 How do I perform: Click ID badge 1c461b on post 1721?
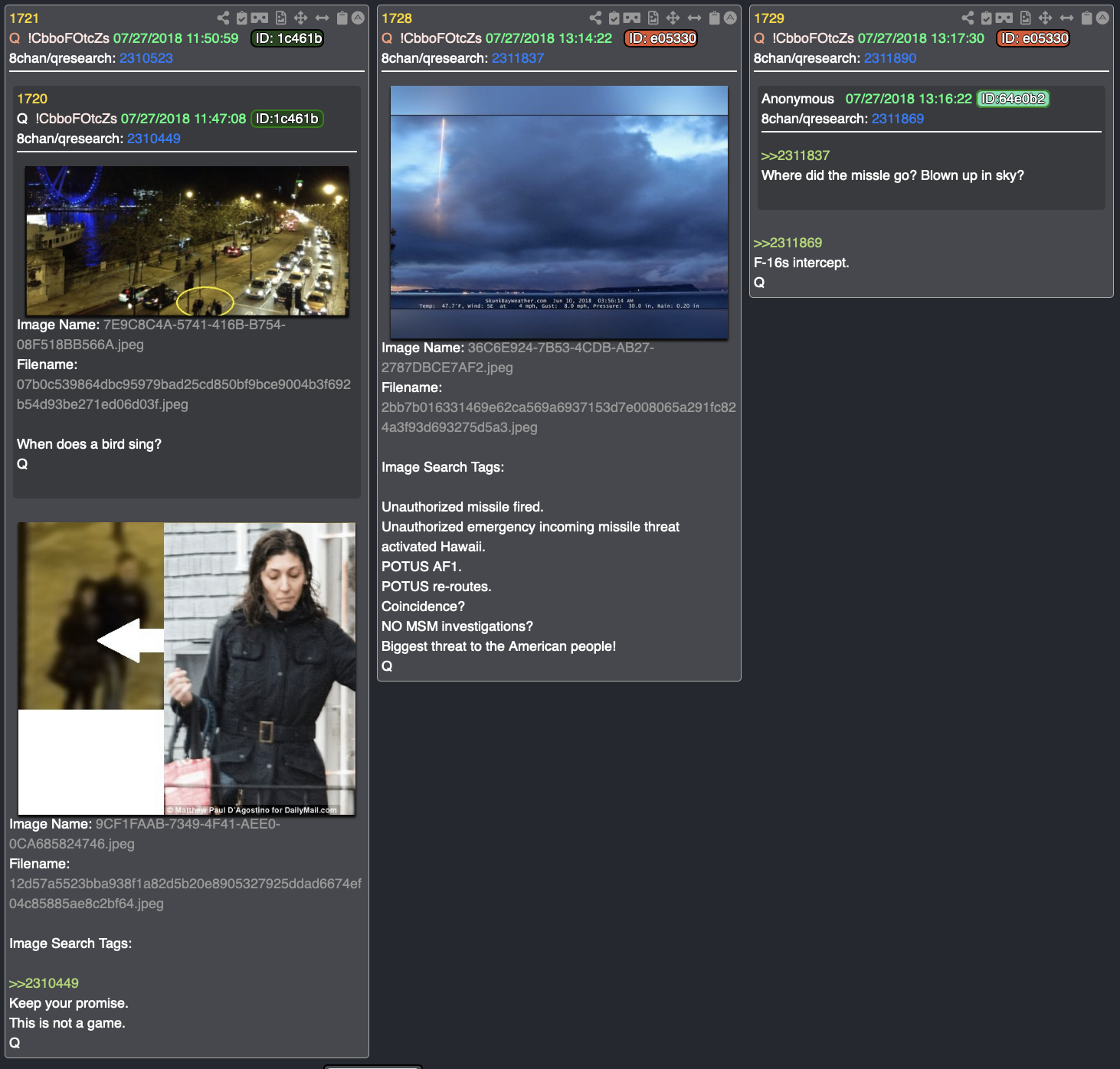[288, 38]
